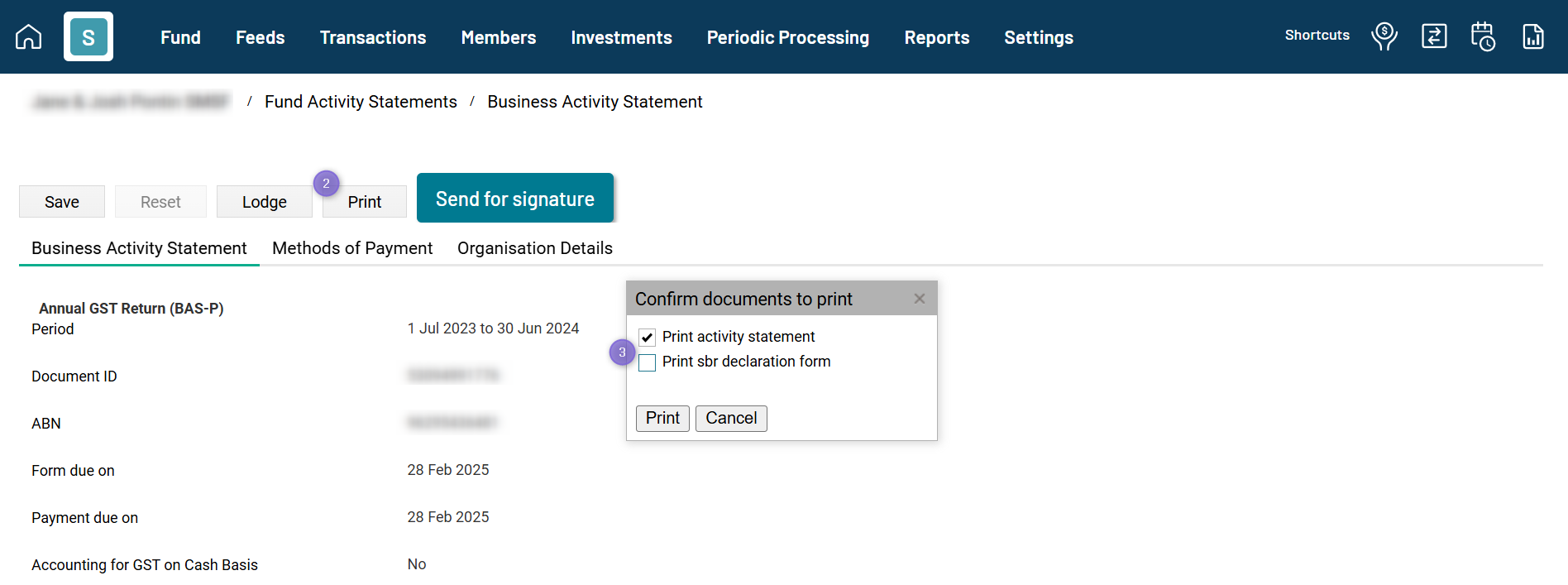The image size is (1568, 585).
Task: Click Print inside the confirm dialog
Action: pyautogui.click(x=662, y=418)
